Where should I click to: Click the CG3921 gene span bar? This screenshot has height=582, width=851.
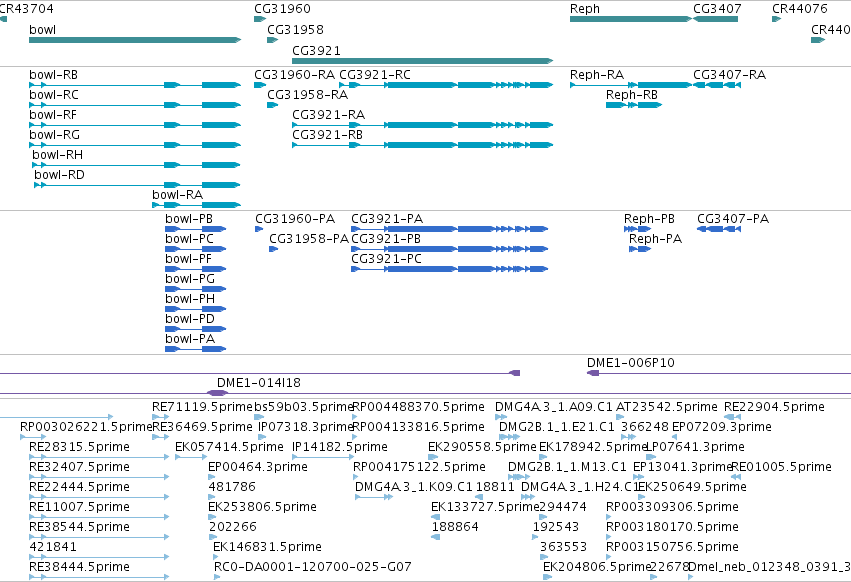pyautogui.click(x=422, y=61)
